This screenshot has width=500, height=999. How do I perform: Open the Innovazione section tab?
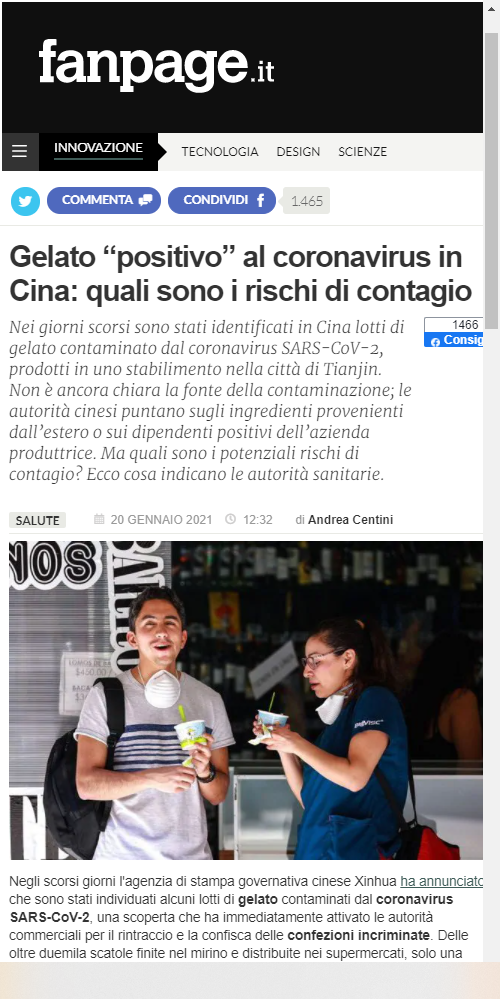[98, 151]
